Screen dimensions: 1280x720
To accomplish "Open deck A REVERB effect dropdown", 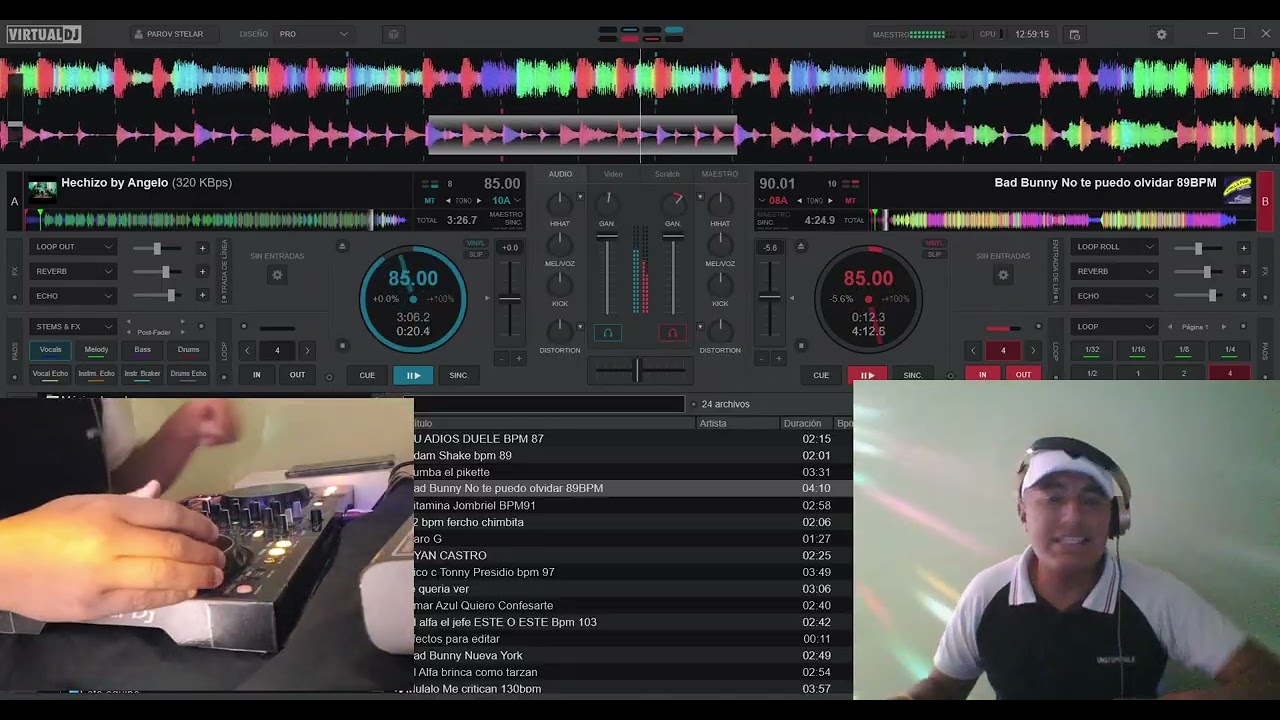I will coord(74,271).
